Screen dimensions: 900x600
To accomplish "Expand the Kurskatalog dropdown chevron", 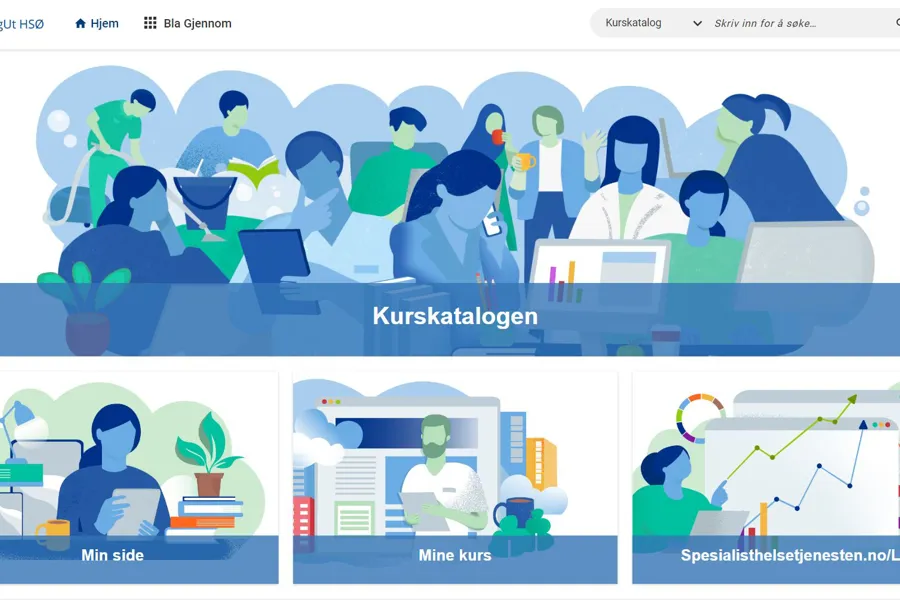I will [697, 24].
